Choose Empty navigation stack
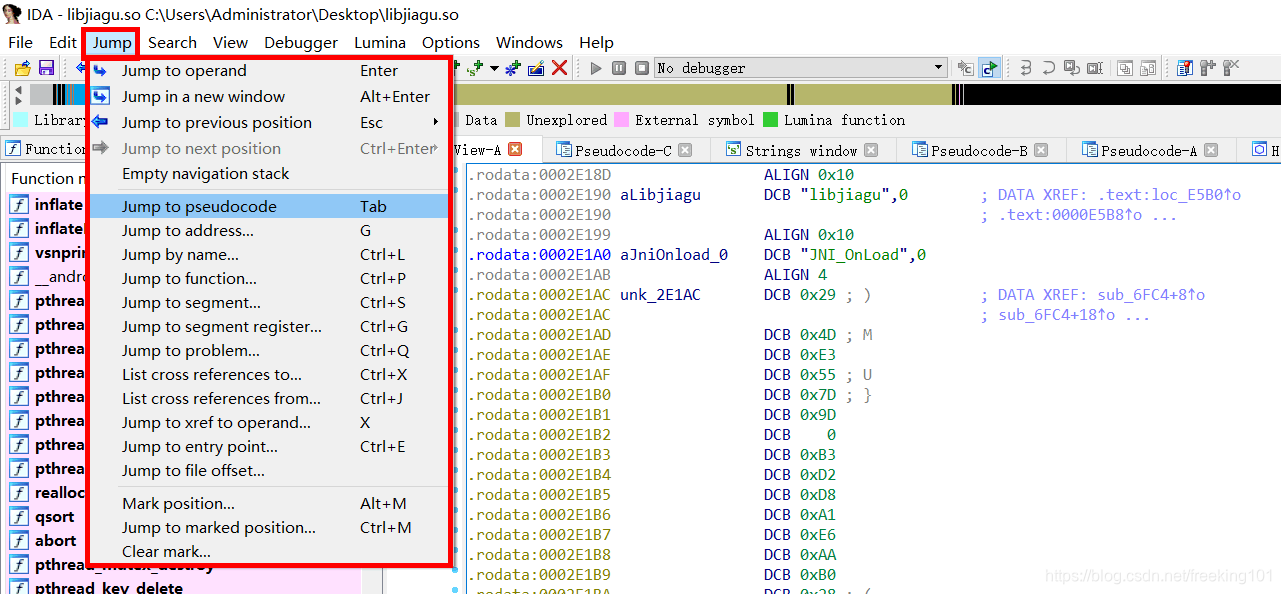This screenshot has height=594, width=1281. (268, 173)
